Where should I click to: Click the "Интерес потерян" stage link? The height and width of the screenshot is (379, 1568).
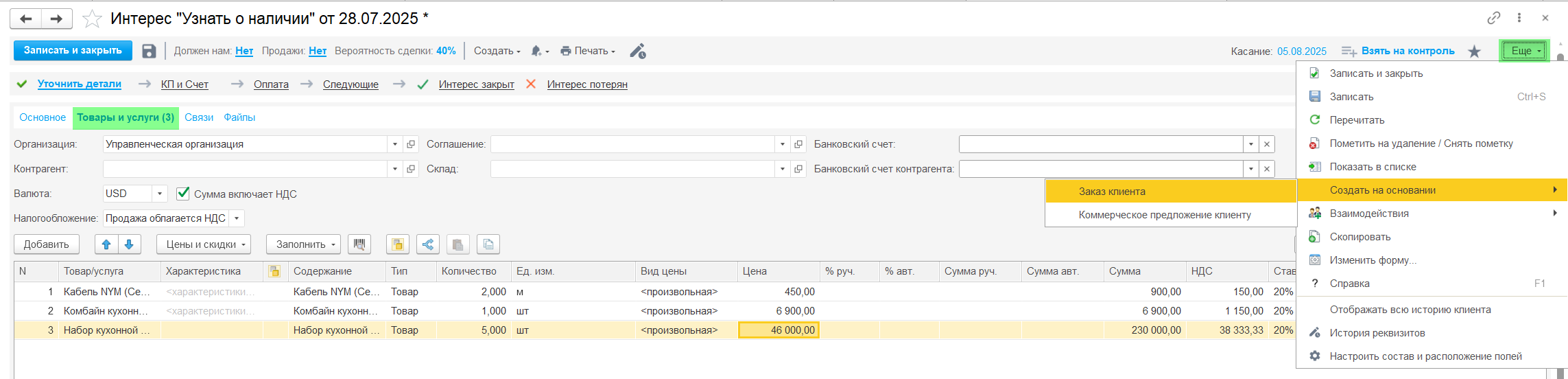(586, 84)
